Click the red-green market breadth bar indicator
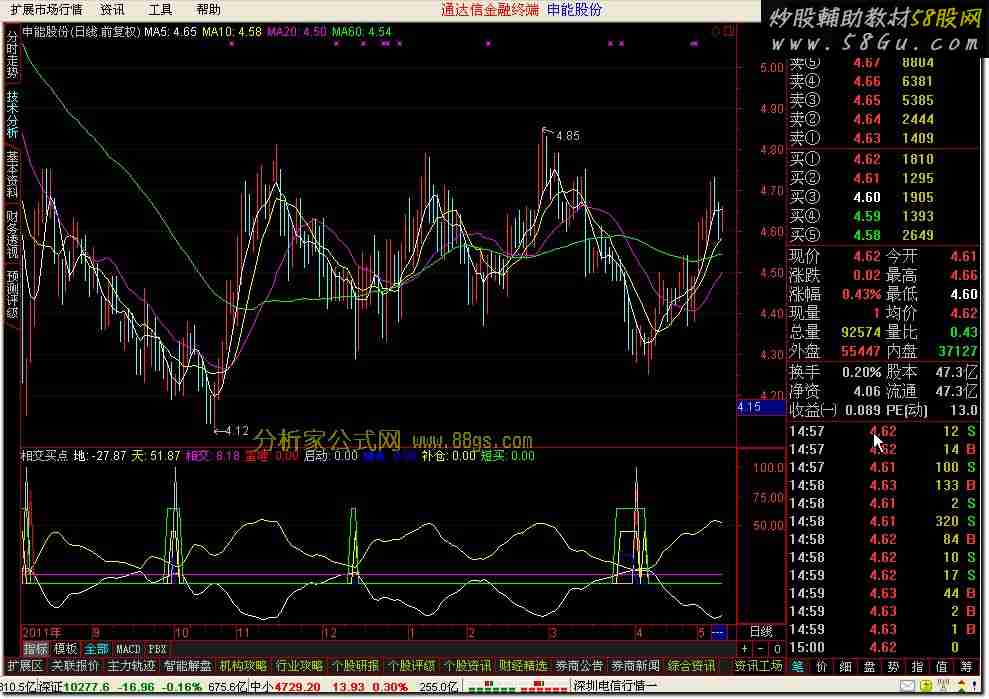Viewport: 989px width, 699px height. point(517,686)
